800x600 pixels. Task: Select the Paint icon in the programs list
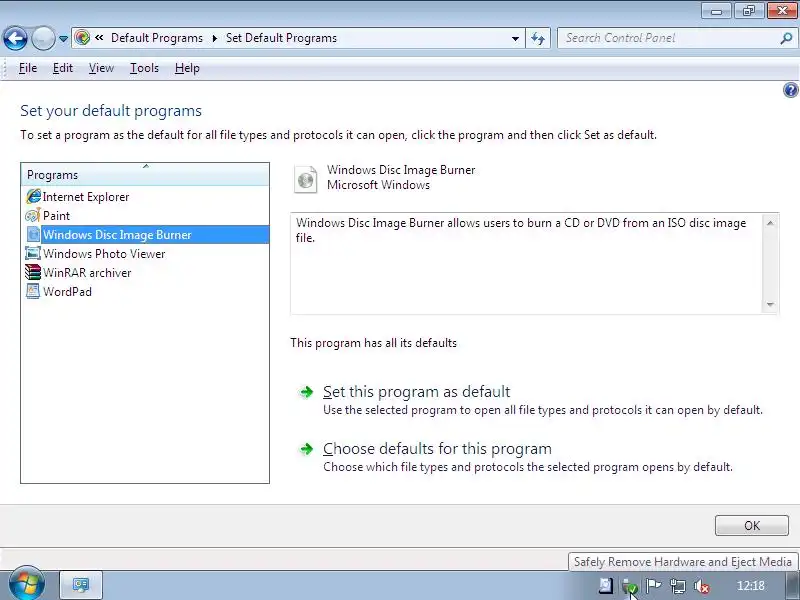click(x=33, y=215)
